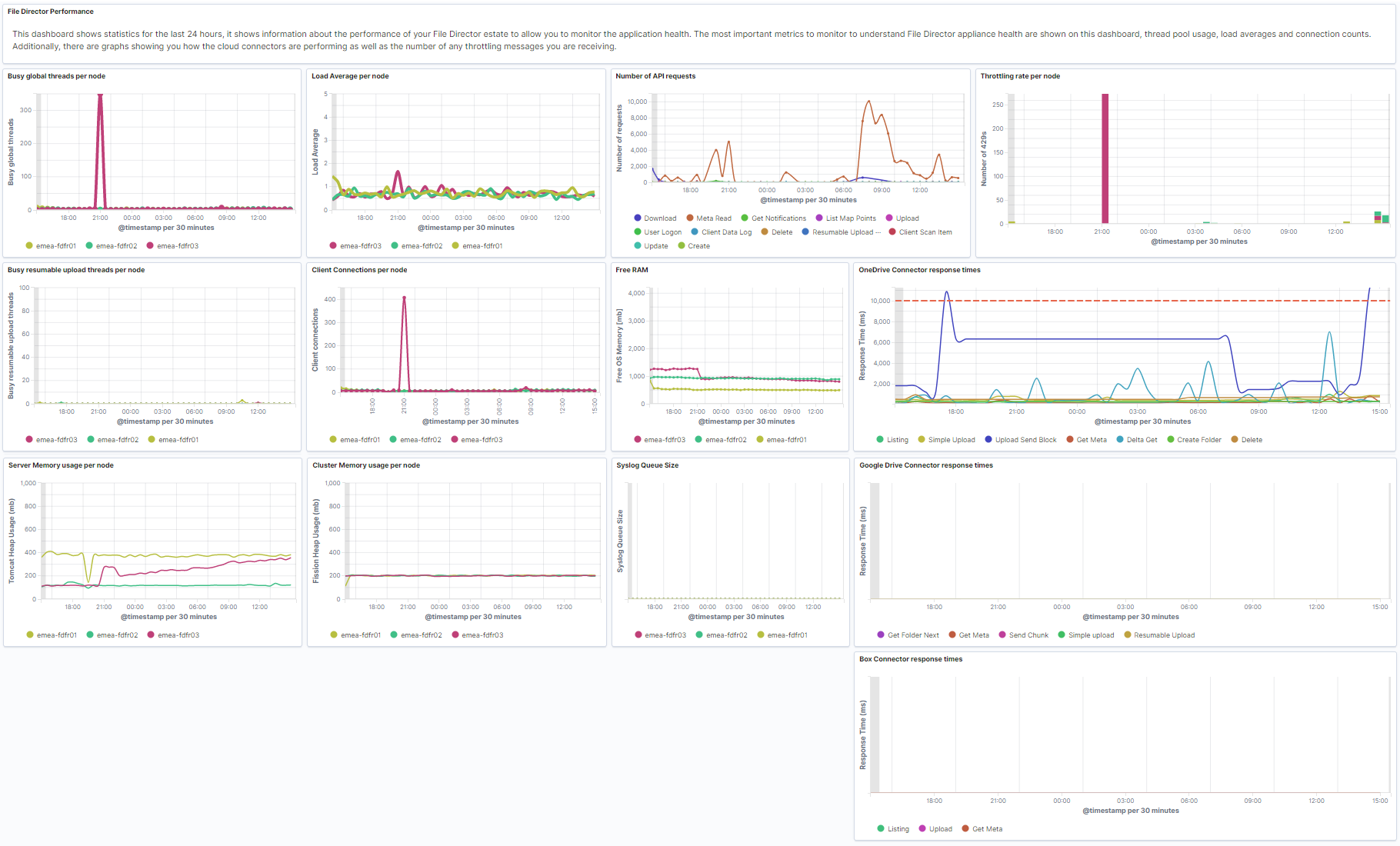1400x846 pixels.
Task: Open the OneDrive Connector response times panel title
Action: 919,270
